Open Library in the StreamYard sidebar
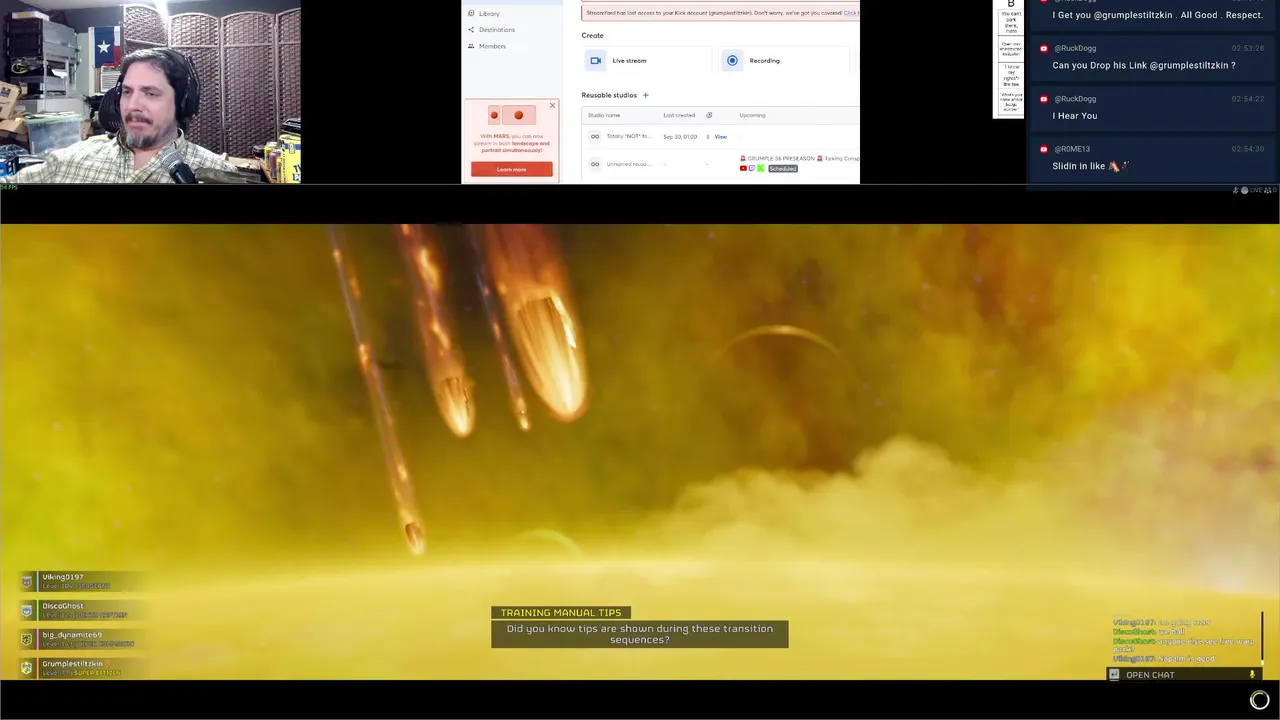The height and width of the screenshot is (720, 1280). click(x=489, y=13)
